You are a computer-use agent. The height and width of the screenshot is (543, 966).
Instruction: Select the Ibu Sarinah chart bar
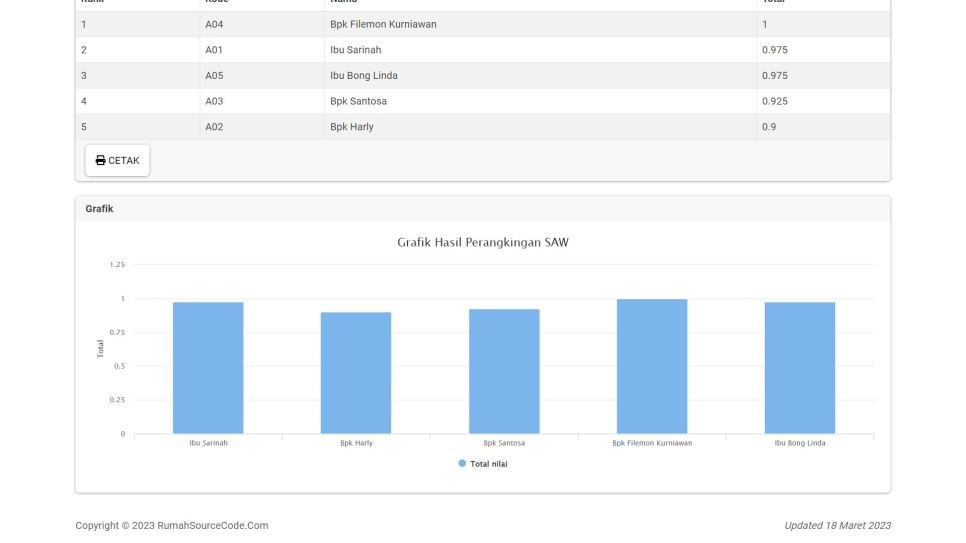[208, 367]
